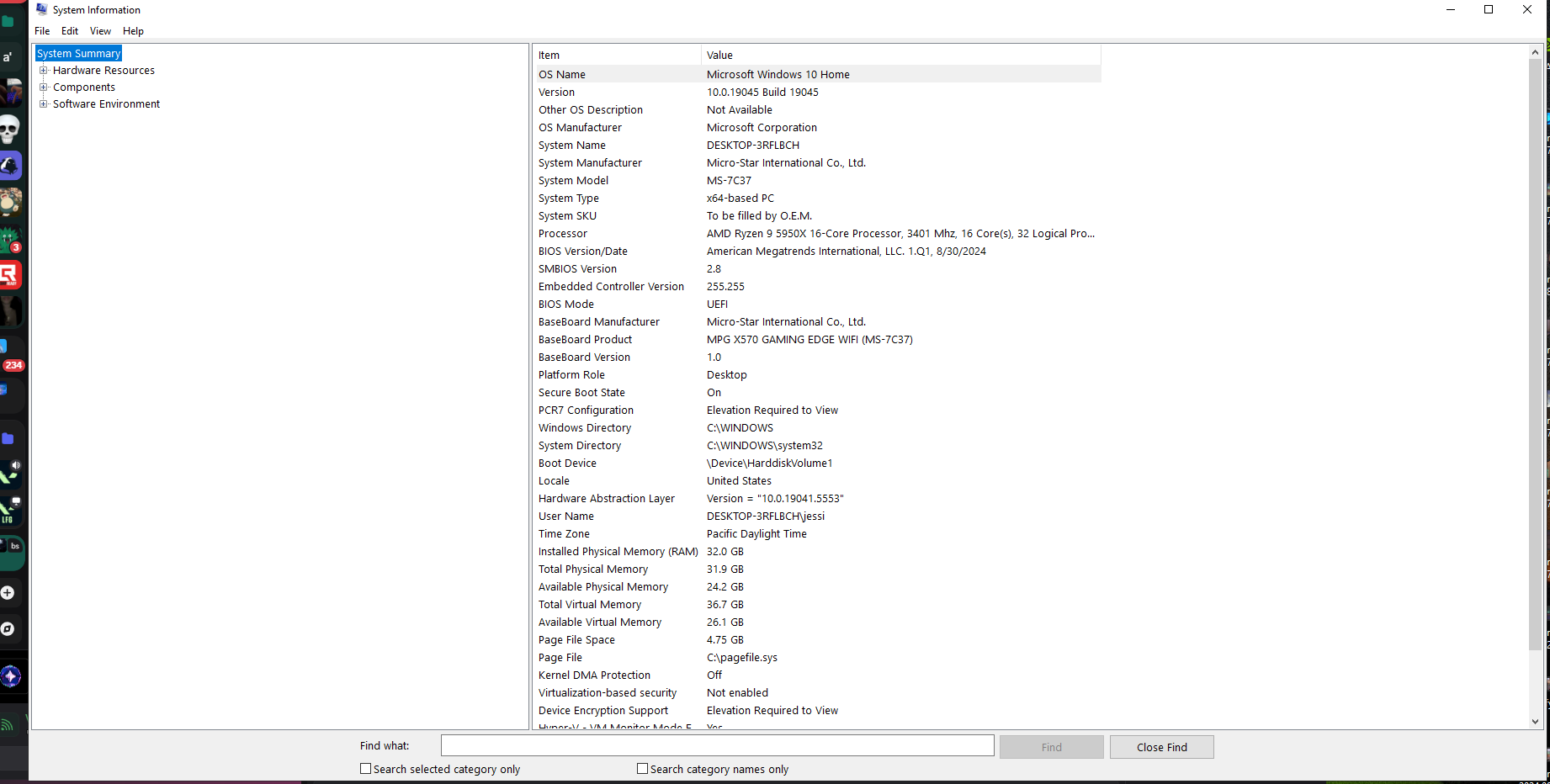Select the Software Environment label in tree
The height and width of the screenshot is (784, 1550).
(x=106, y=104)
